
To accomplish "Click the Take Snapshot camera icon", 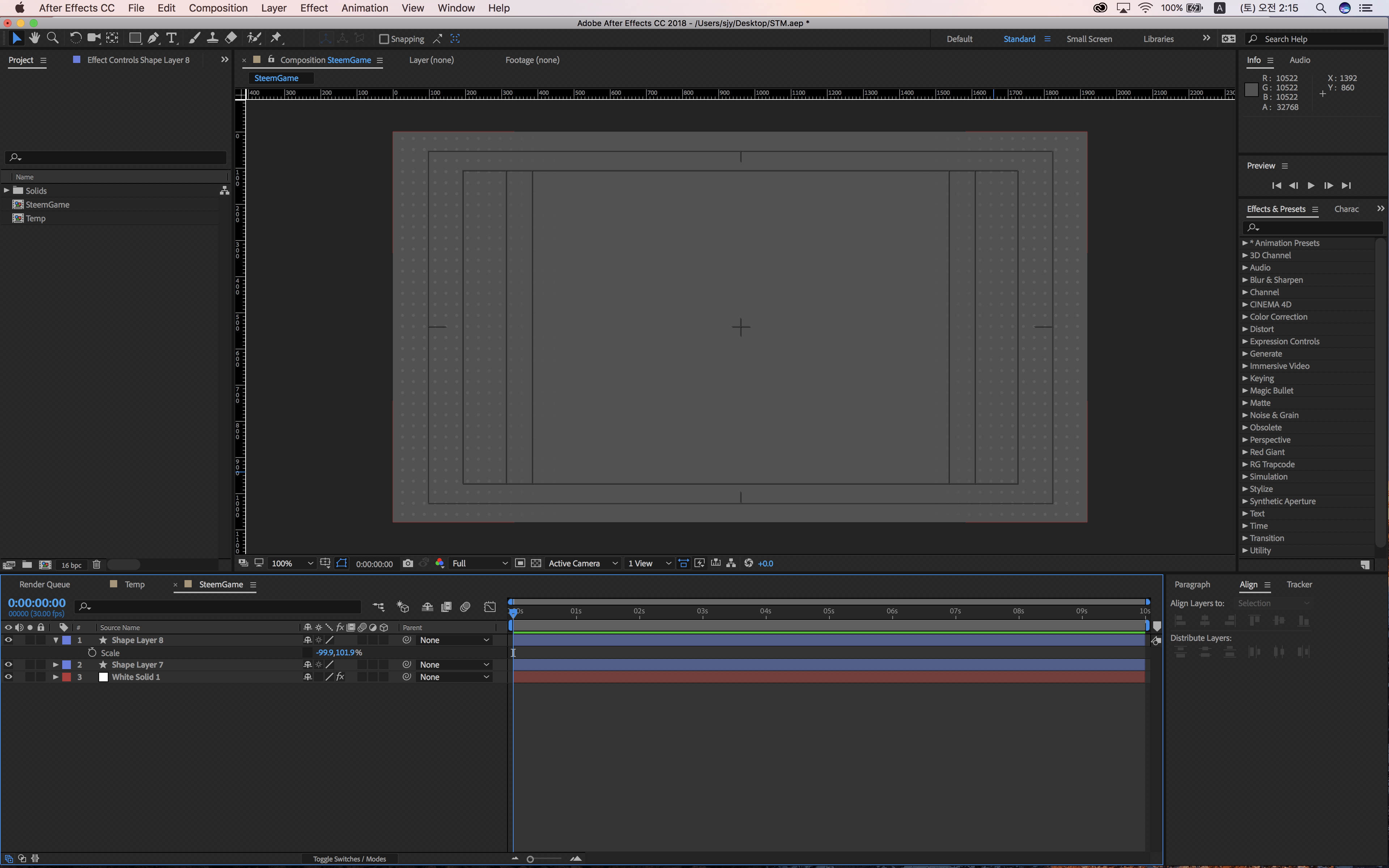I will click(408, 563).
